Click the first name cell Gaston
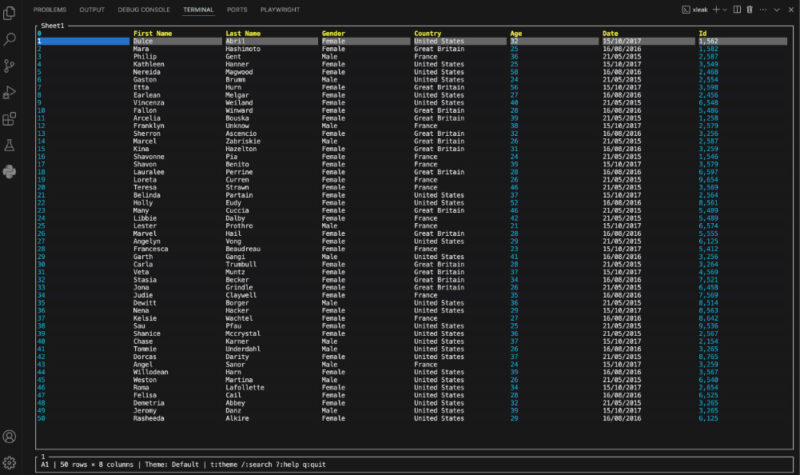800x475 pixels. point(145,80)
